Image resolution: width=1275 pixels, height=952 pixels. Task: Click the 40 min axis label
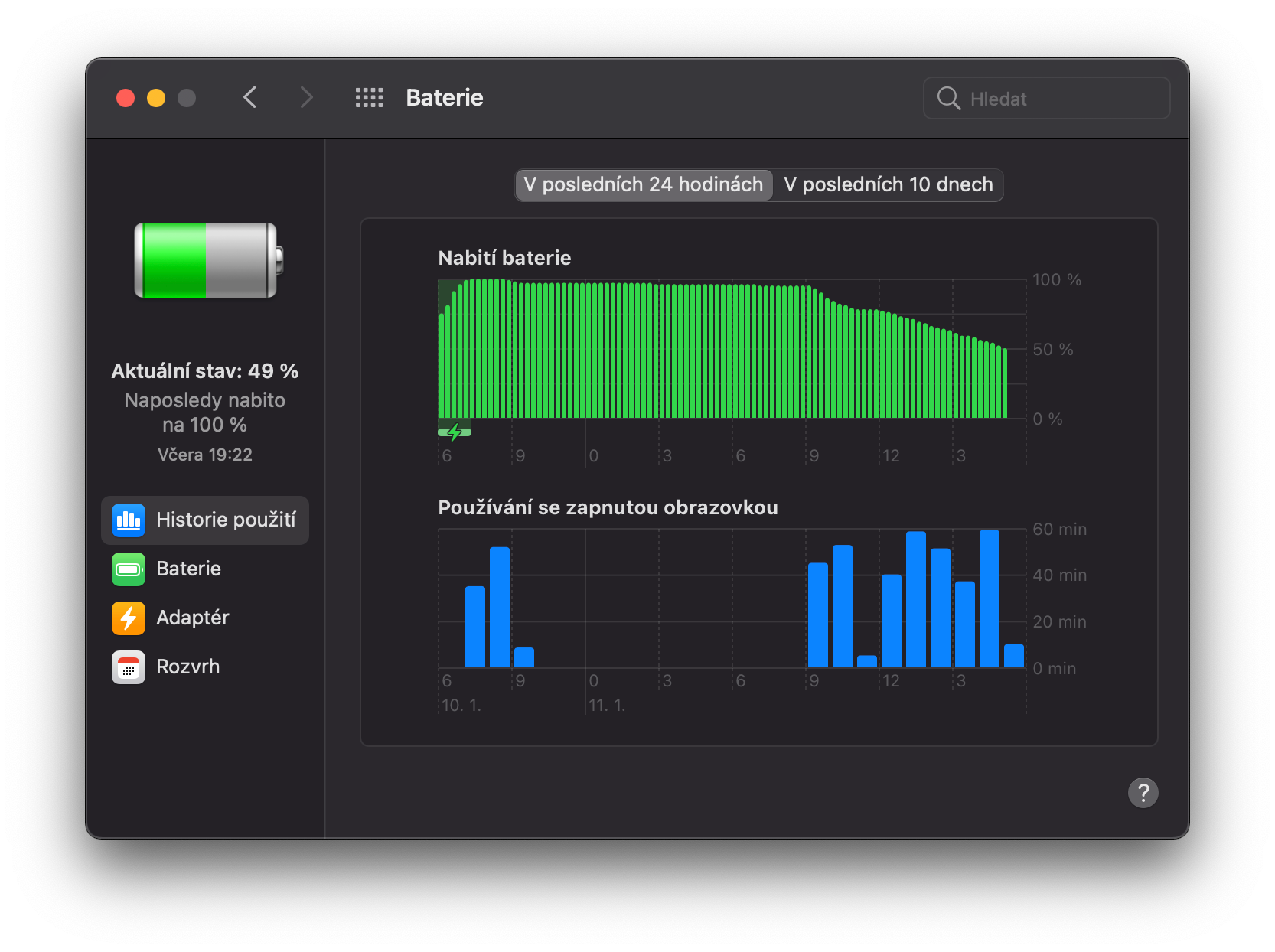pos(1059,575)
